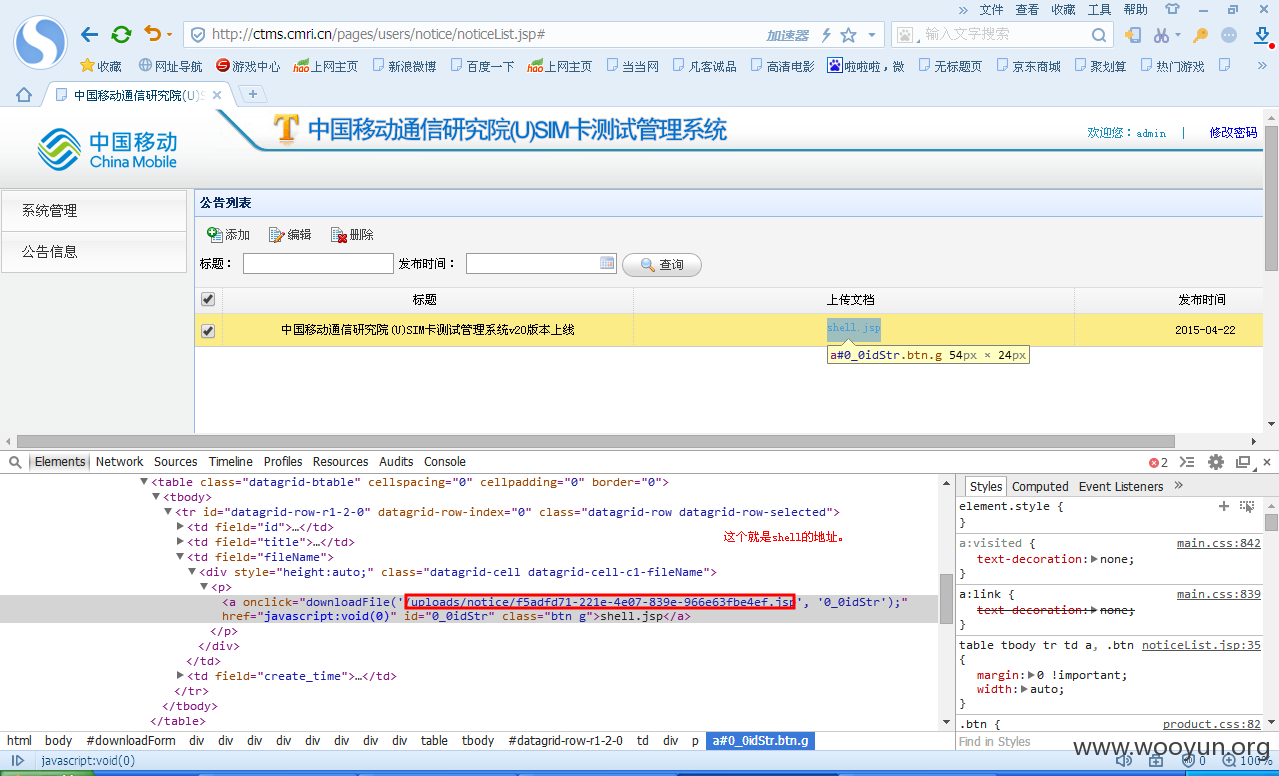Switch to the Resources devtools tab

pyautogui.click(x=341, y=462)
